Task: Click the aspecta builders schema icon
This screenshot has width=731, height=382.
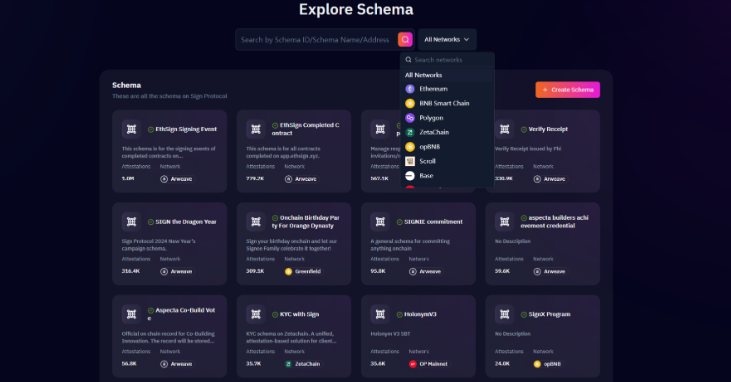Action: pos(504,222)
